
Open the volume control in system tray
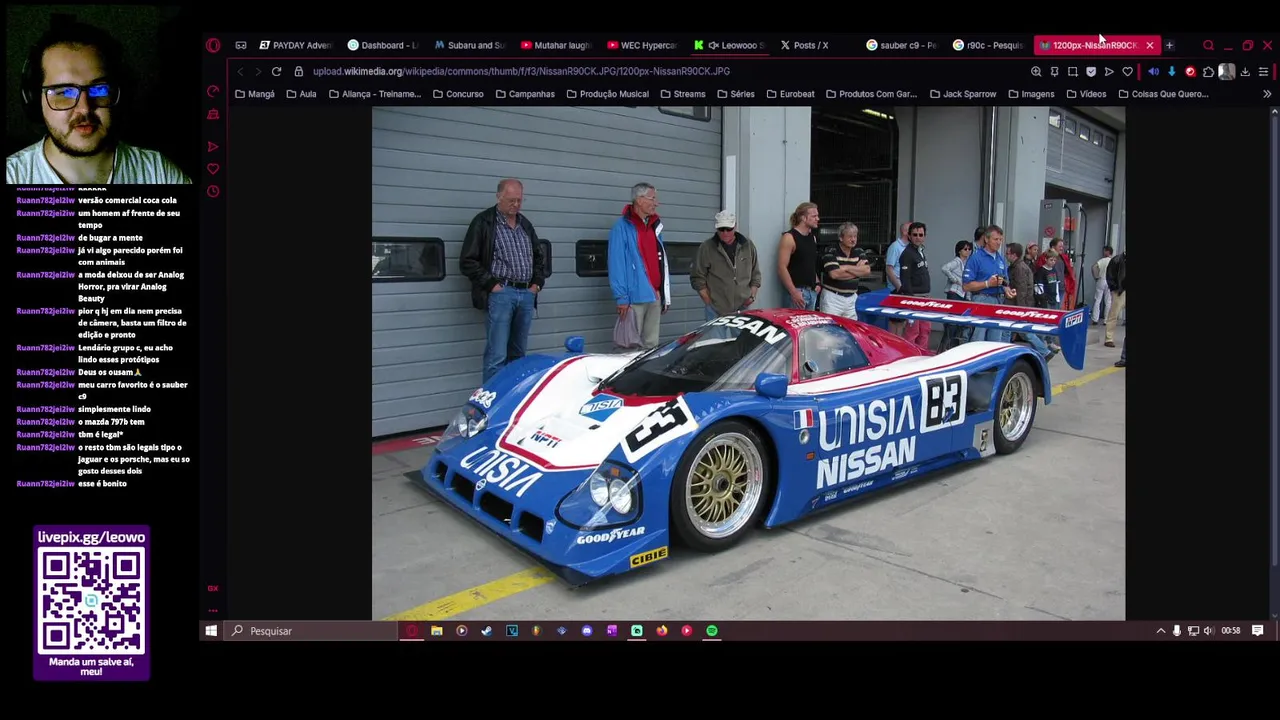(x=1209, y=631)
